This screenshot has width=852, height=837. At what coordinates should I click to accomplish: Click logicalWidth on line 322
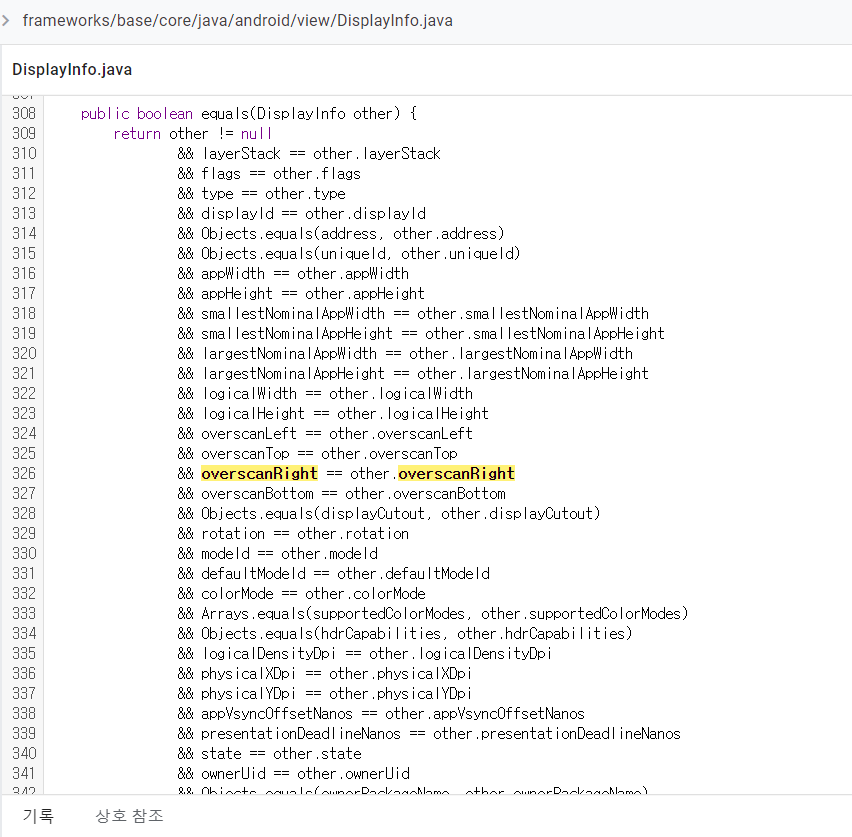(x=249, y=394)
